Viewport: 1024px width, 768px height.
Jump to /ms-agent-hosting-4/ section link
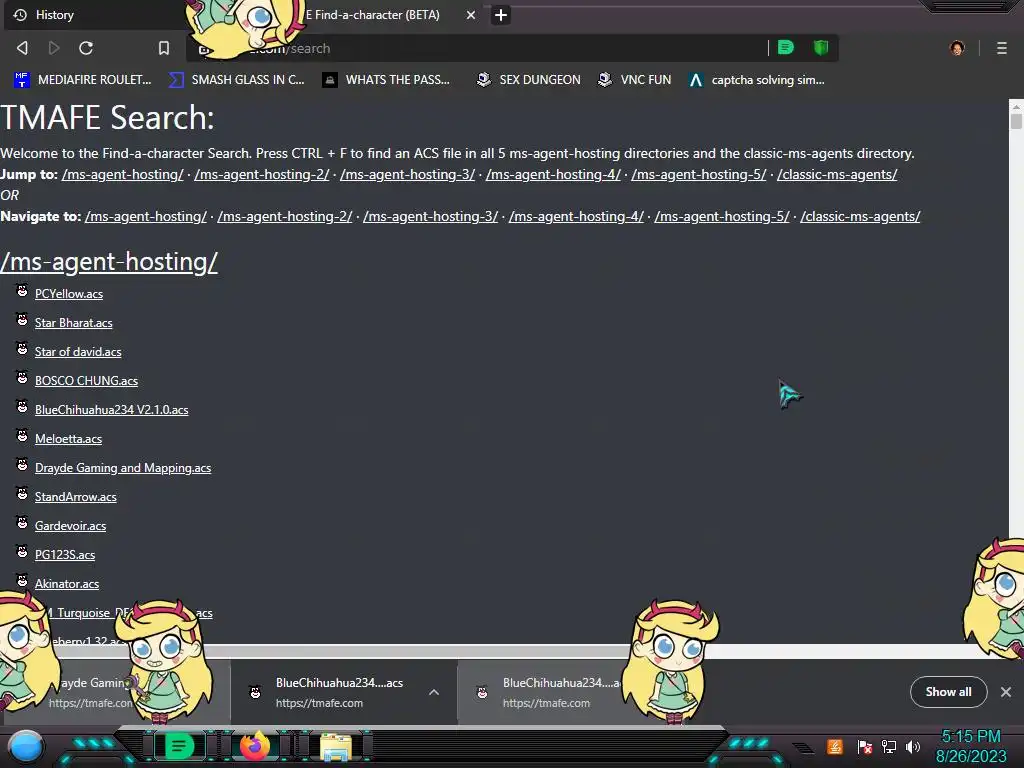coord(553,174)
